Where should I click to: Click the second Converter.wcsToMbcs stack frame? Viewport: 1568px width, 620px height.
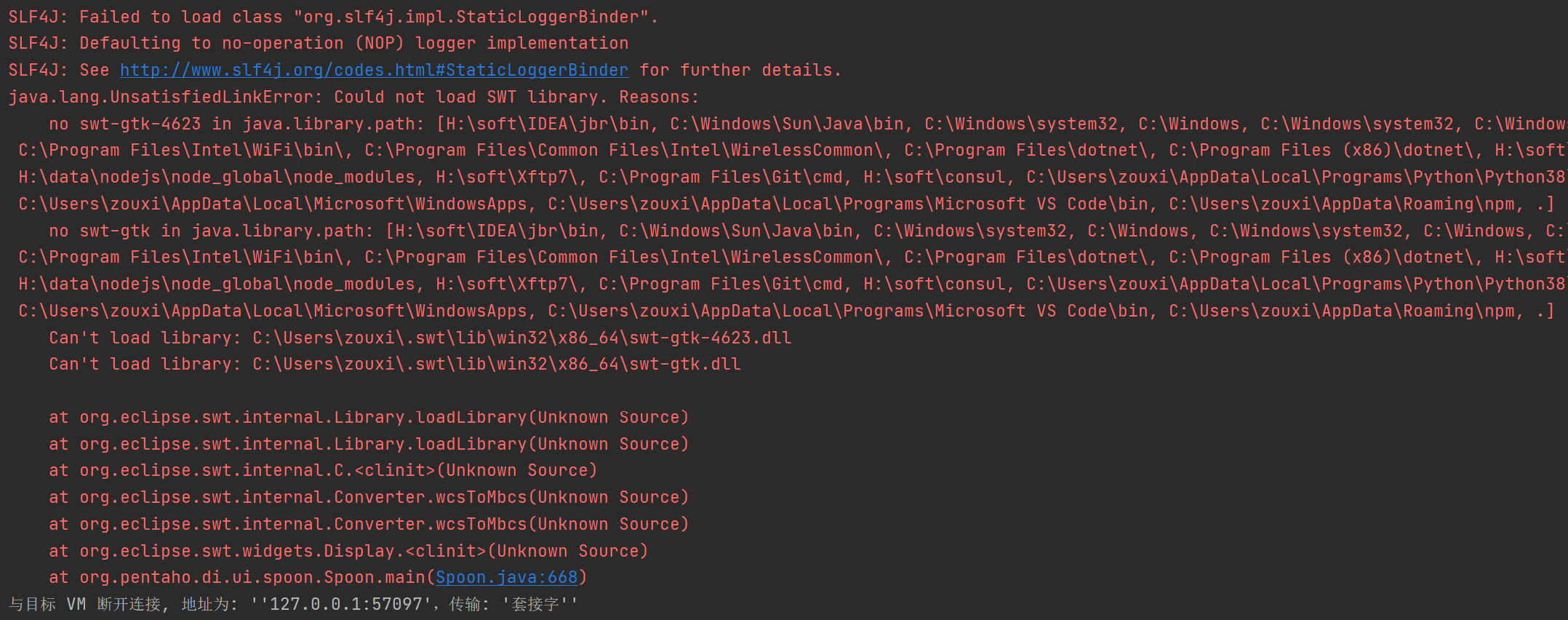tap(368, 524)
